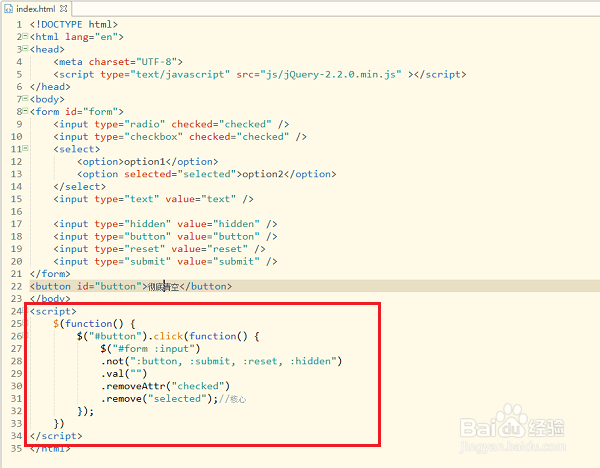Select the index.html editor tab
This screenshot has height=468, width=600.
[36, 8]
